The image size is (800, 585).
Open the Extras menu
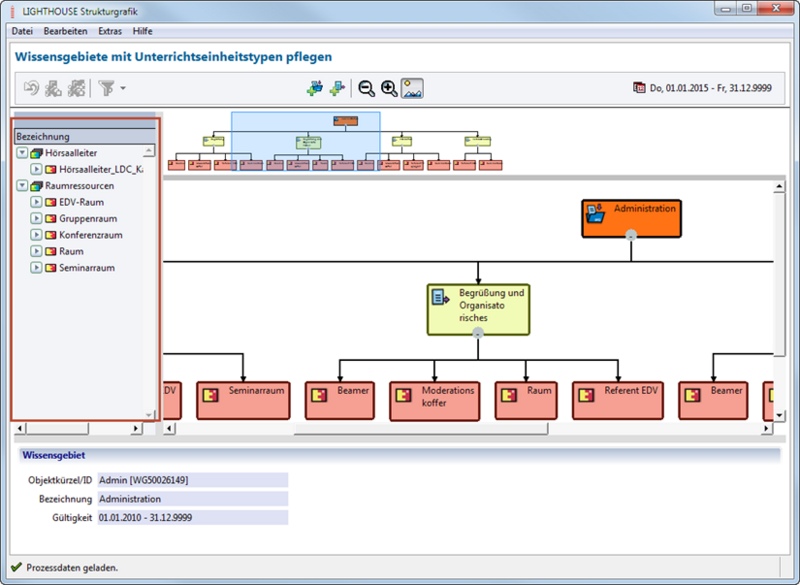(110, 31)
